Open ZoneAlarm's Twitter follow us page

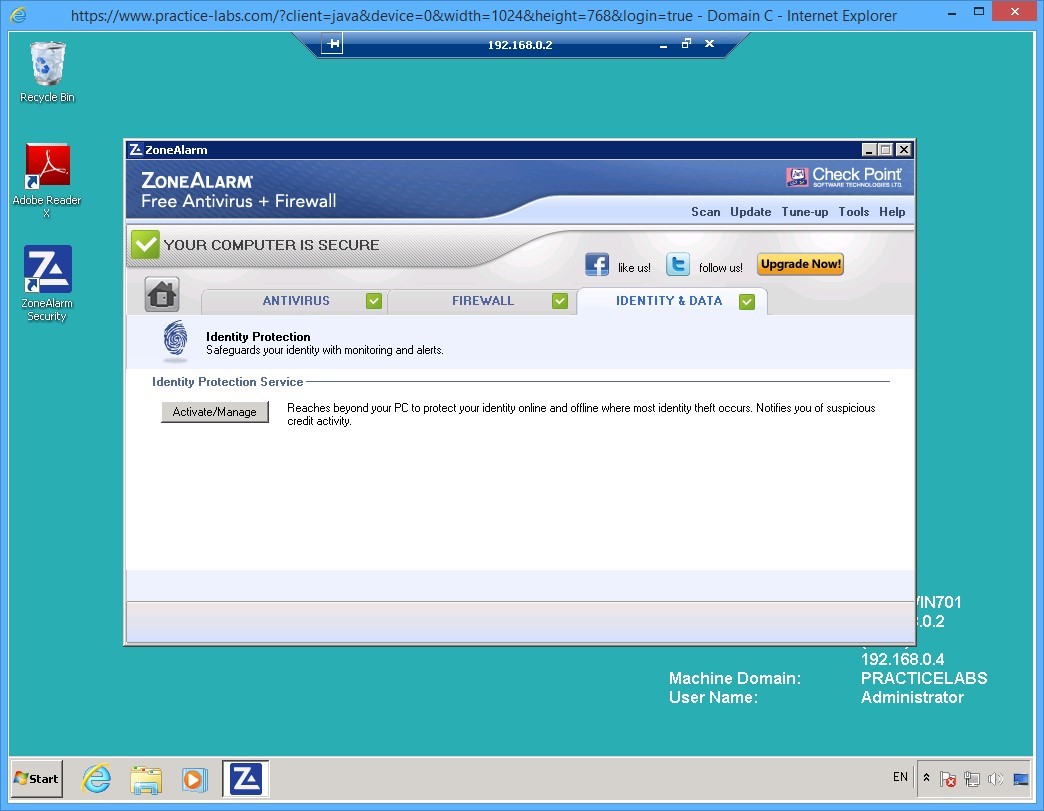click(678, 263)
